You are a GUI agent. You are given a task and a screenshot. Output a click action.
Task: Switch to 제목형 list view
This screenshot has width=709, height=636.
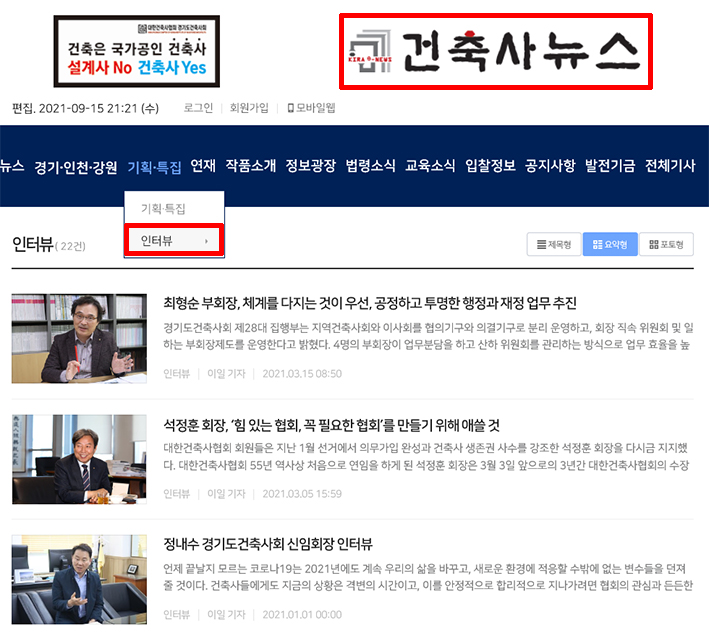pos(554,245)
